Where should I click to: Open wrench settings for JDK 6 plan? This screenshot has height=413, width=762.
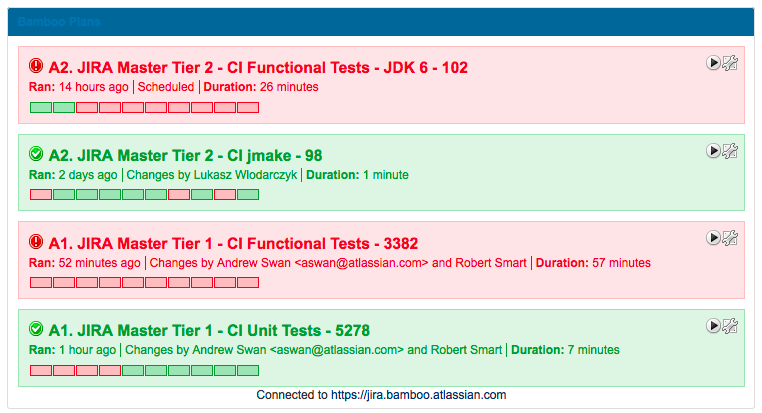click(x=730, y=63)
